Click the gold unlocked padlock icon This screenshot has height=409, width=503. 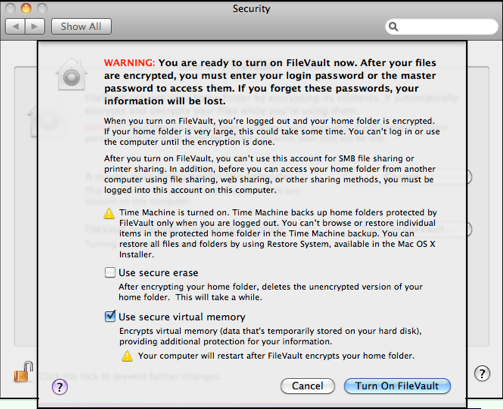[x=23, y=372]
